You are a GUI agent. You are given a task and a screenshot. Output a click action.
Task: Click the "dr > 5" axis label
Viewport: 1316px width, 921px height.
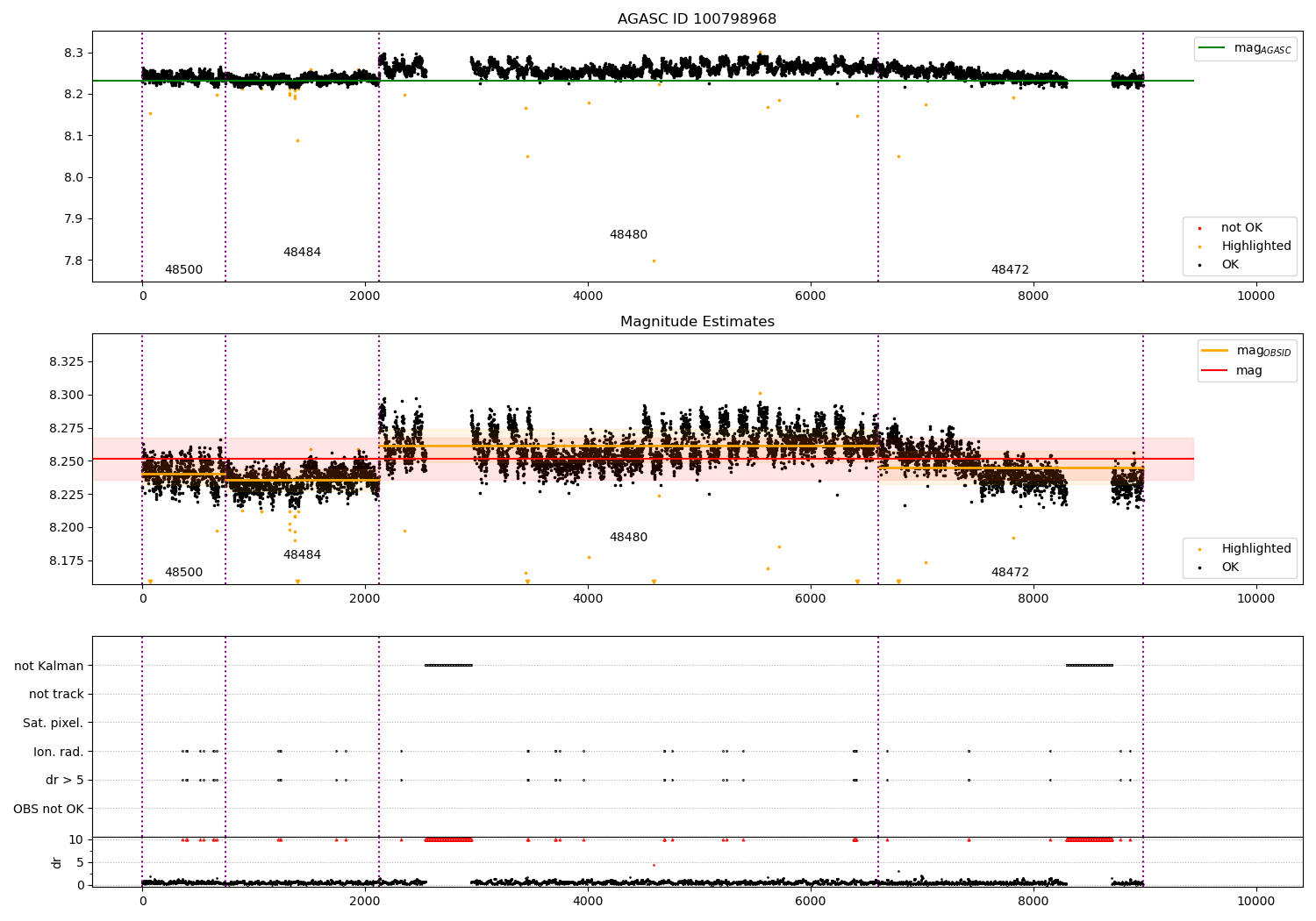(x=65, y=781)
